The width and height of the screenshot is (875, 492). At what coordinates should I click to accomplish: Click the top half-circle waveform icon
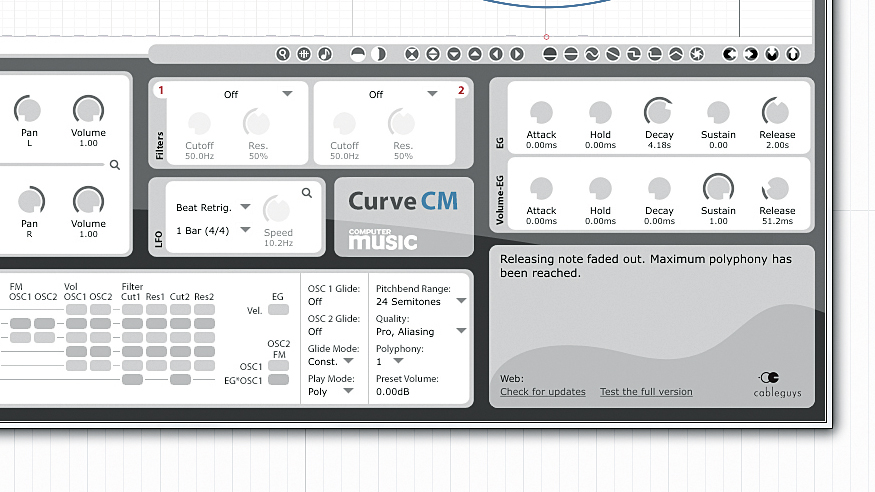358,54
